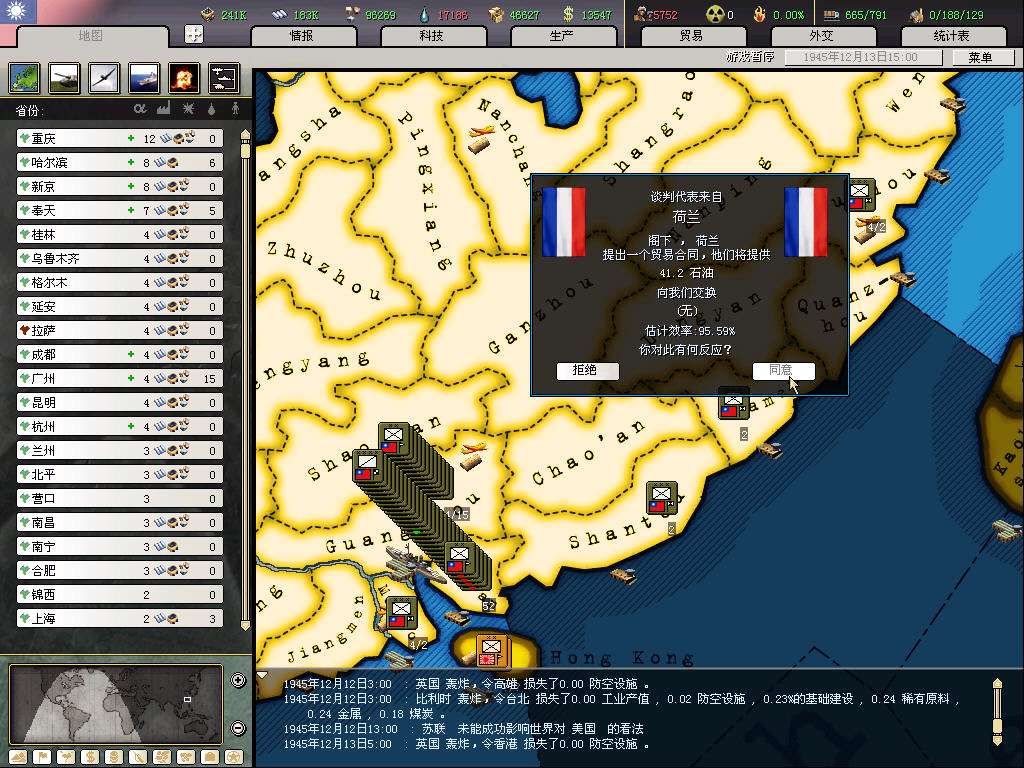
Task: Switch to region map mode icon
Action: tap(162, 758)
